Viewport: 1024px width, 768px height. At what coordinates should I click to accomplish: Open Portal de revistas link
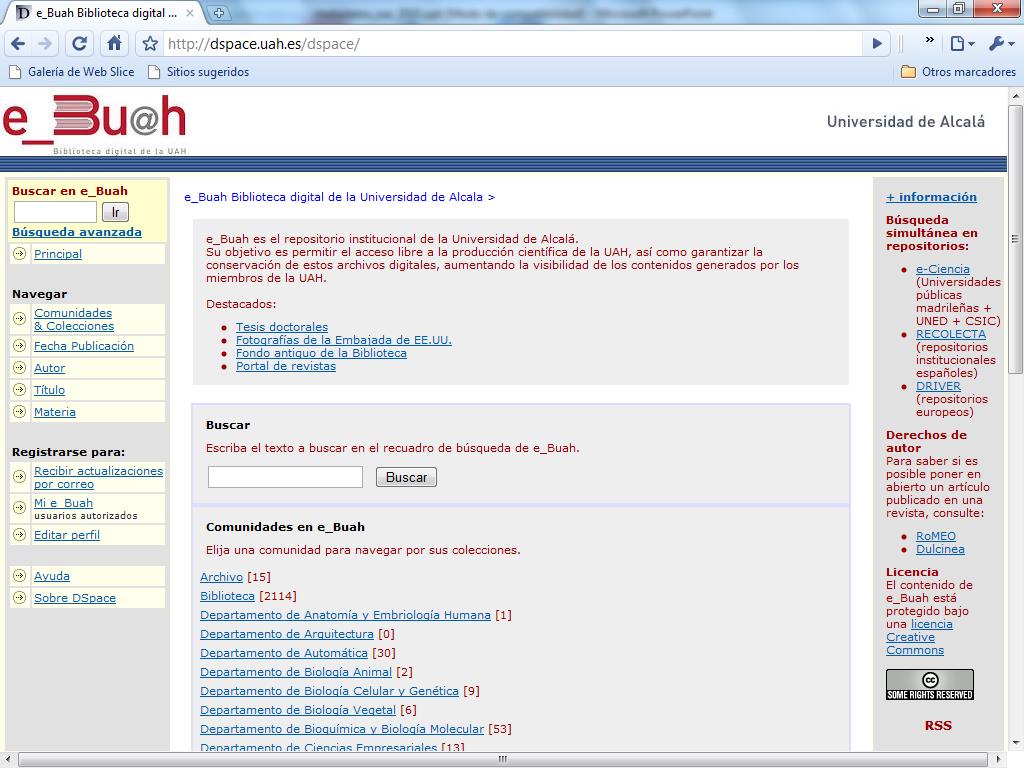pos(285,366)
